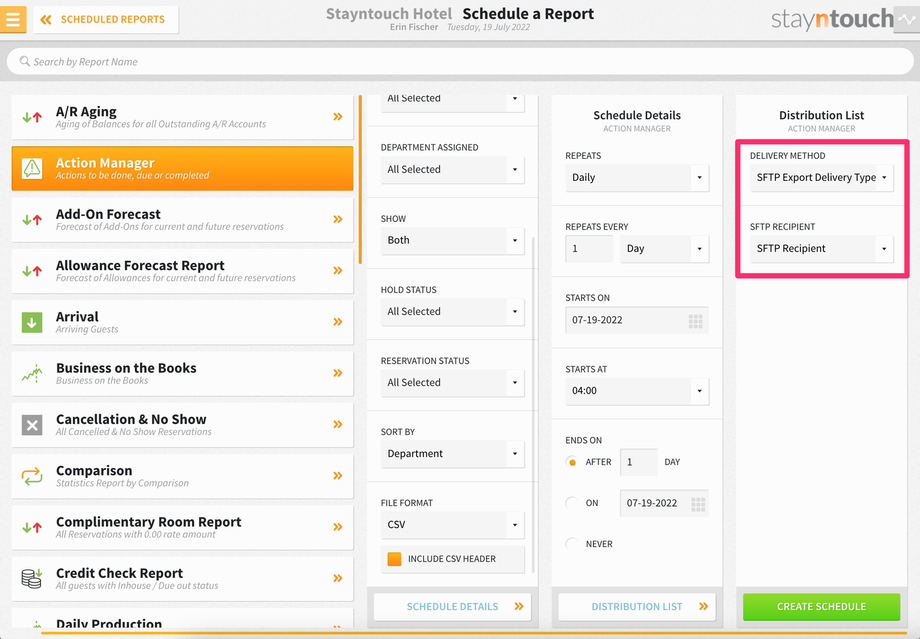Image resolution: width=920 pixels, height=639 pixels.
Task: Click the Ends On 07-19-2022 date field
Action: tap(664, 503)
